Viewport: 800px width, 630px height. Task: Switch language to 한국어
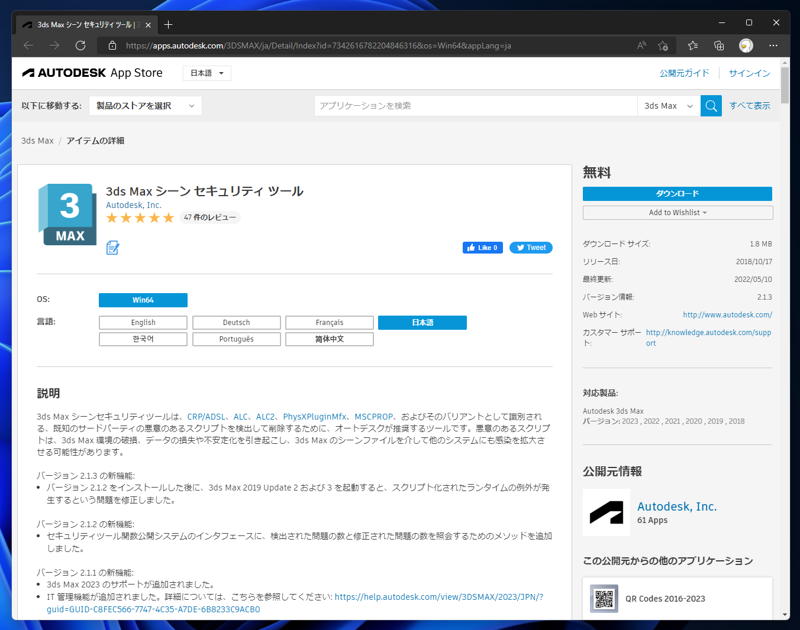coord(143,339)
